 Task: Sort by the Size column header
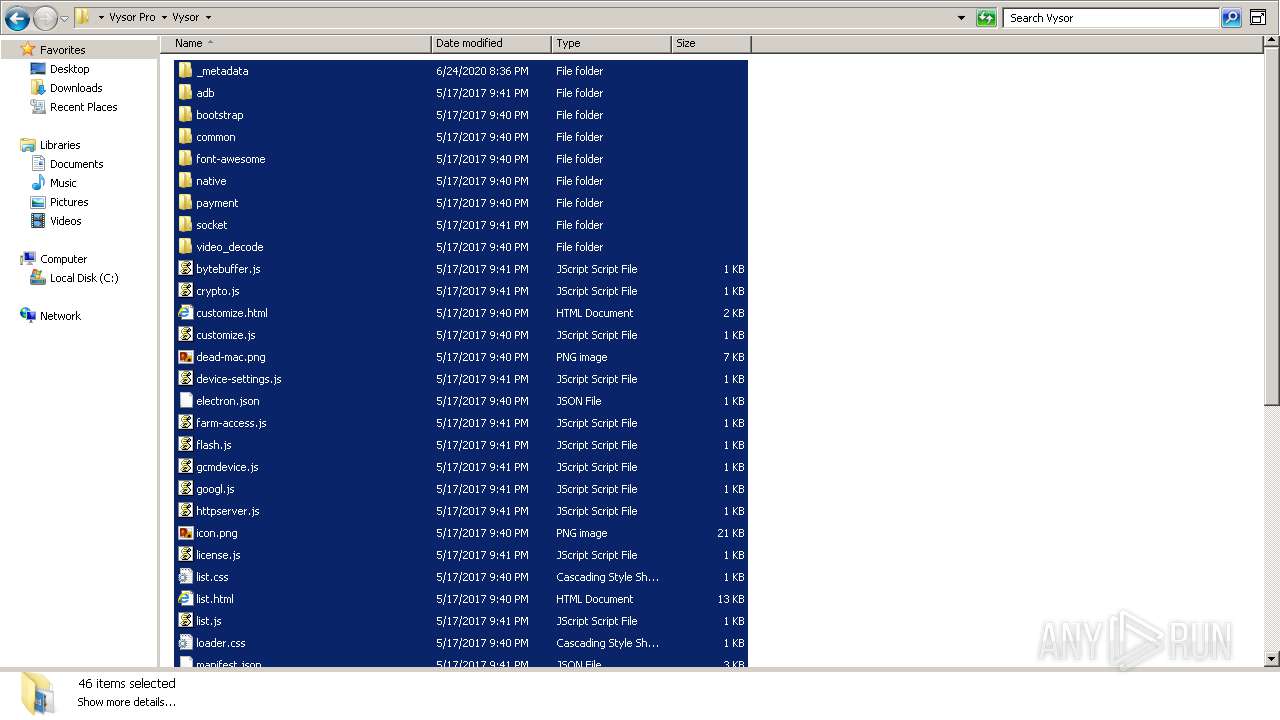pos(711,43)
